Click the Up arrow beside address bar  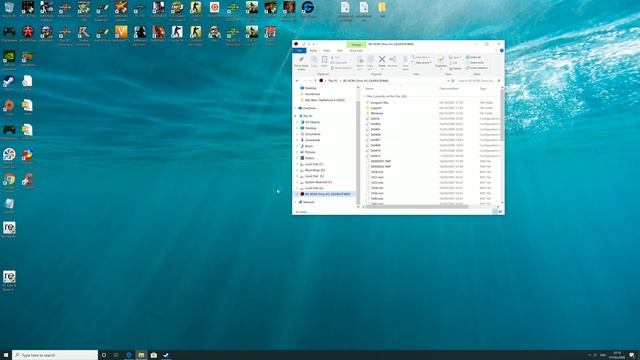point(315,81)
